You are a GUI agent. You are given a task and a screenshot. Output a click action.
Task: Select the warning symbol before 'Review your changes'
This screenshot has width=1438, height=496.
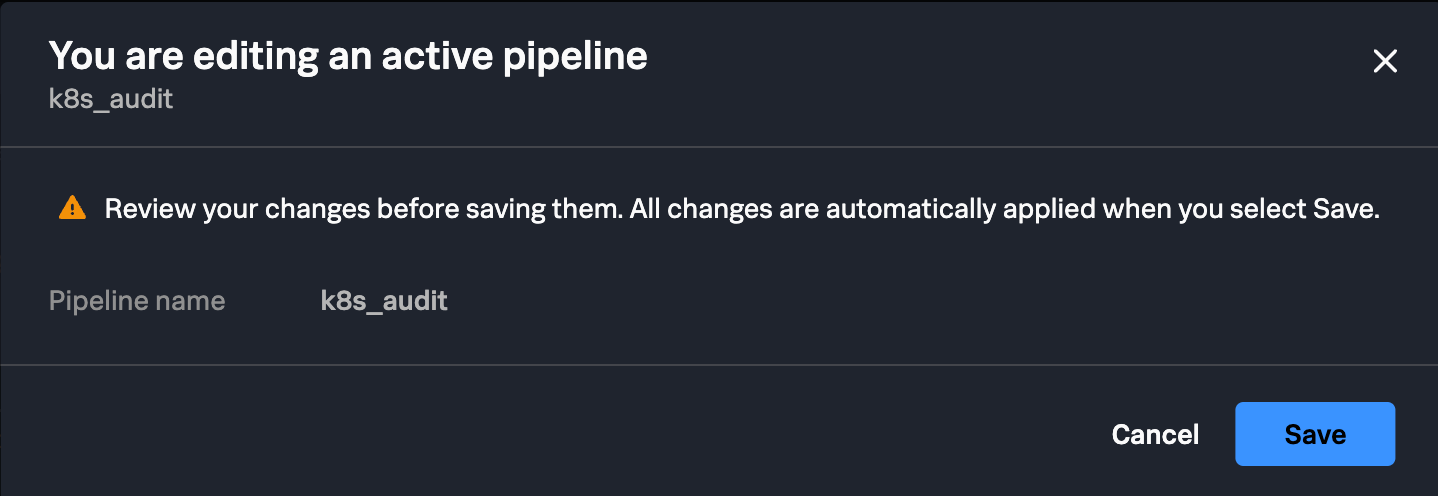click(x=72, y=209)
